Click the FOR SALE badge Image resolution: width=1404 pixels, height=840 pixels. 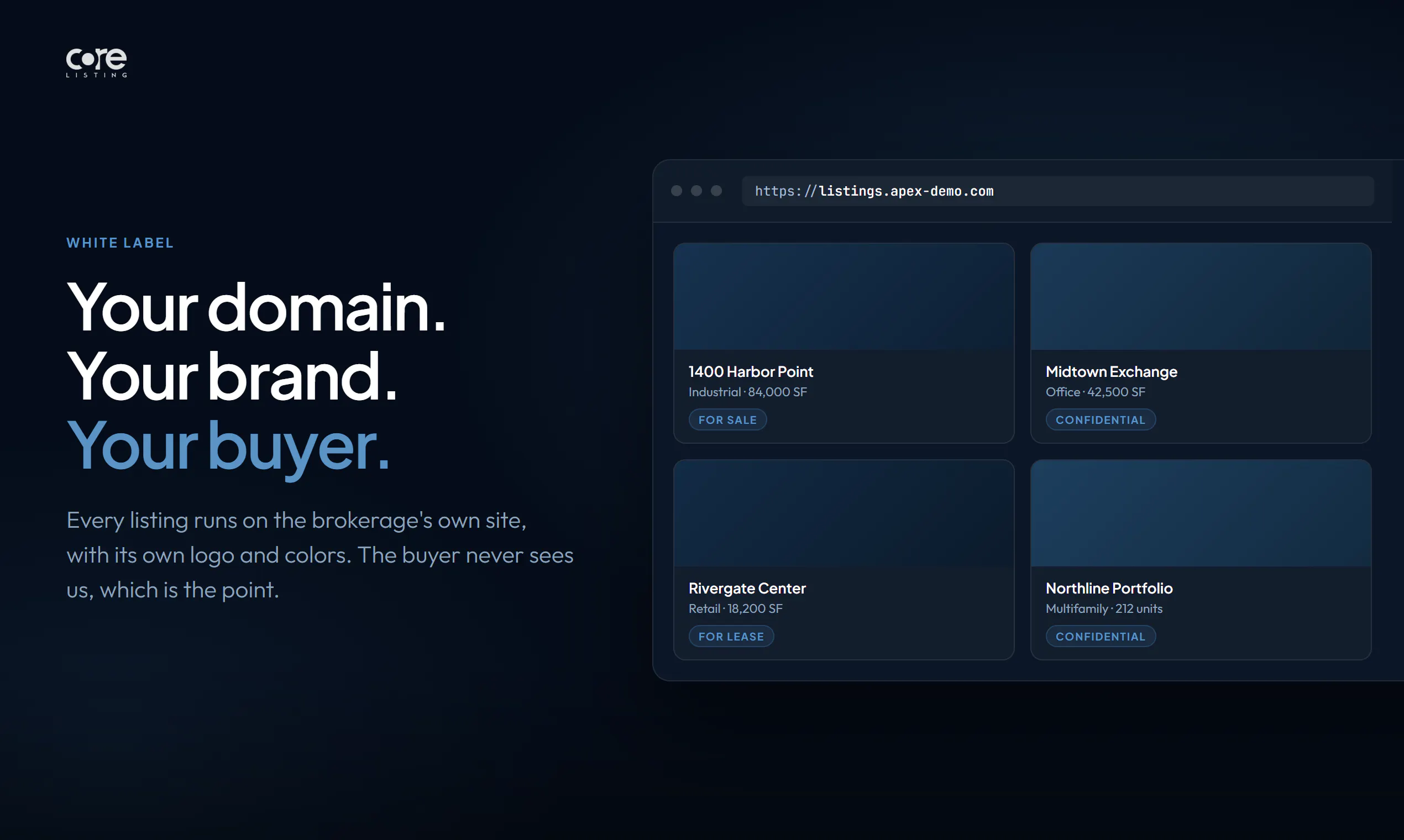pyautogui.click(x=727, y=419)
